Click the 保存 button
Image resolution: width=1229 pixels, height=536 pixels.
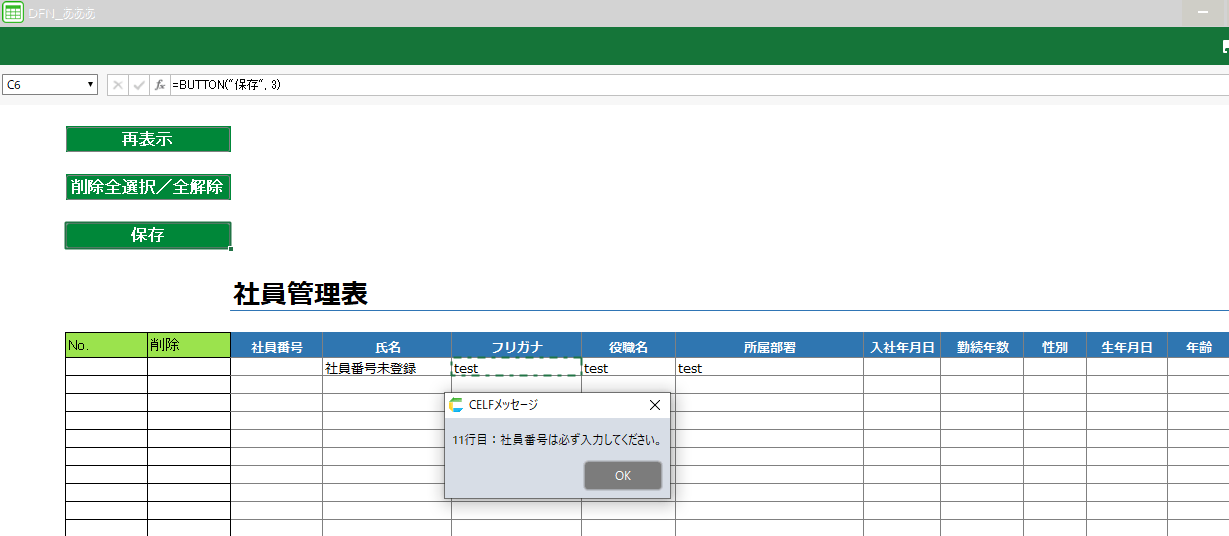(148, 236)
